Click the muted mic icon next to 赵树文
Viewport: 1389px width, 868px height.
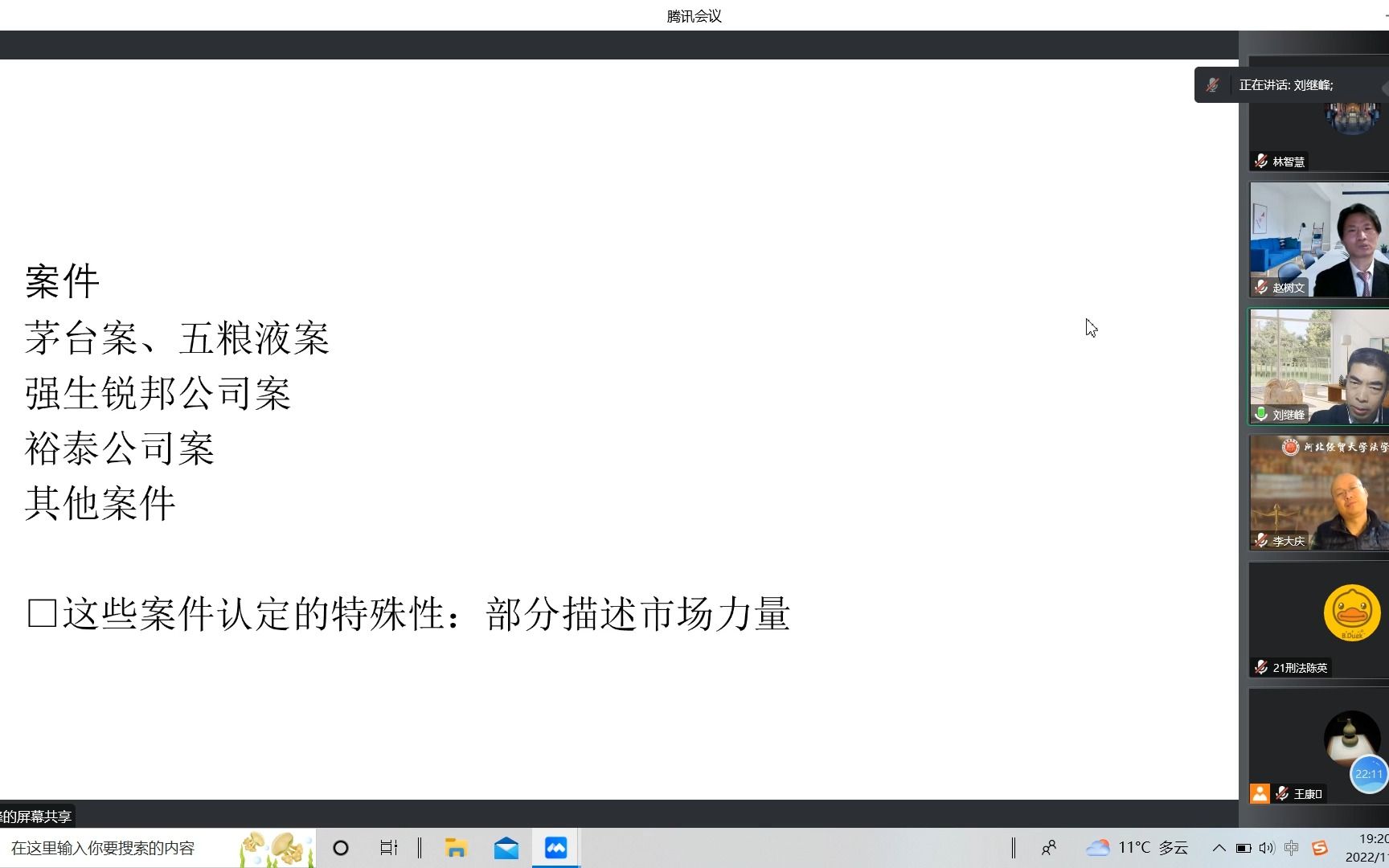coord(1261,287)
